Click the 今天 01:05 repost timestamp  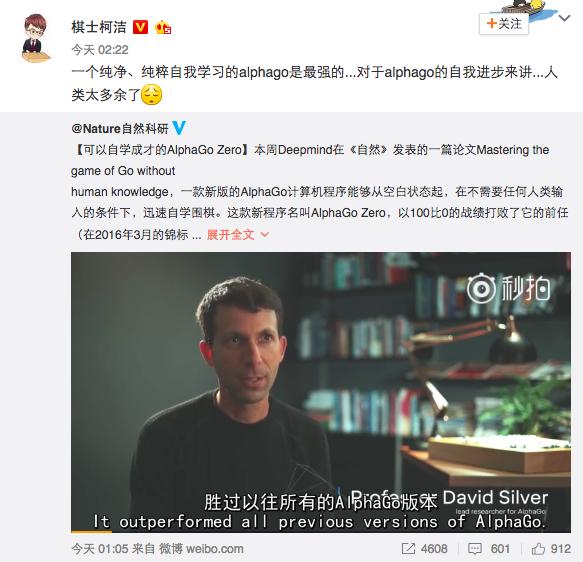pos(100,549)
